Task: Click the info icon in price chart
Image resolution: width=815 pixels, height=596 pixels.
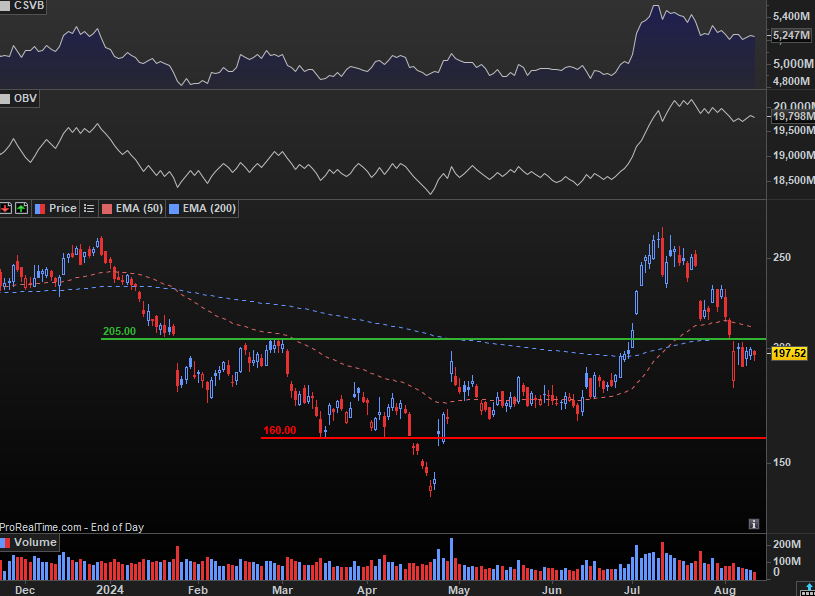Action: pyautogui.click(x=754, y=523)
